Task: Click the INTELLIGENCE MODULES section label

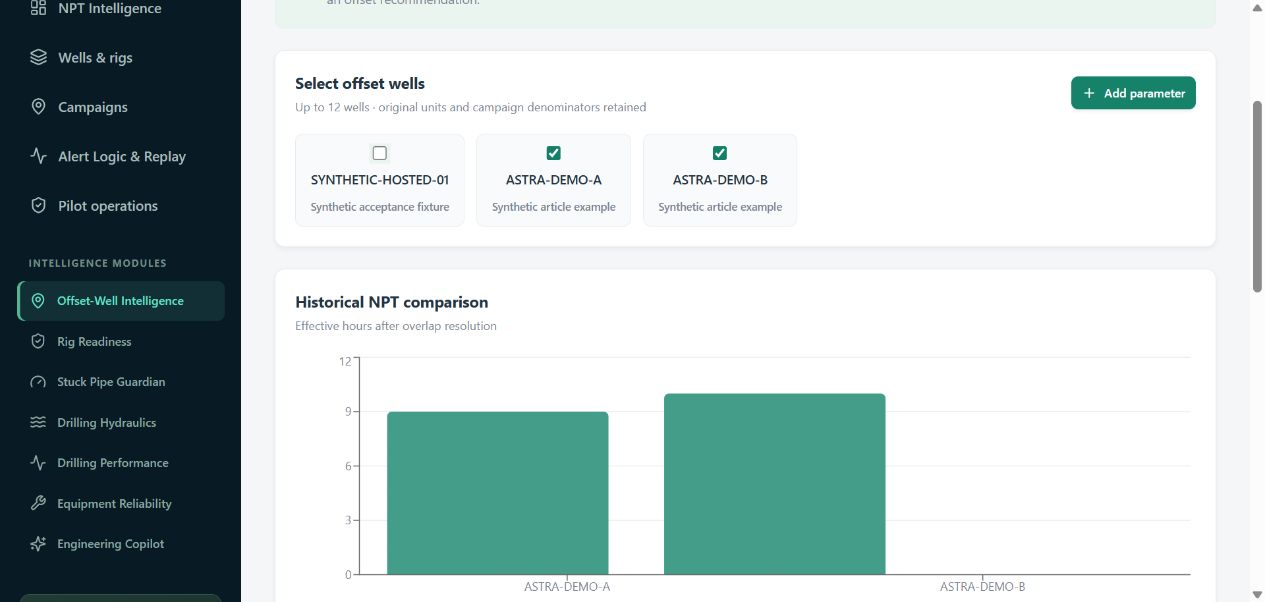Action: coord(98,263)
